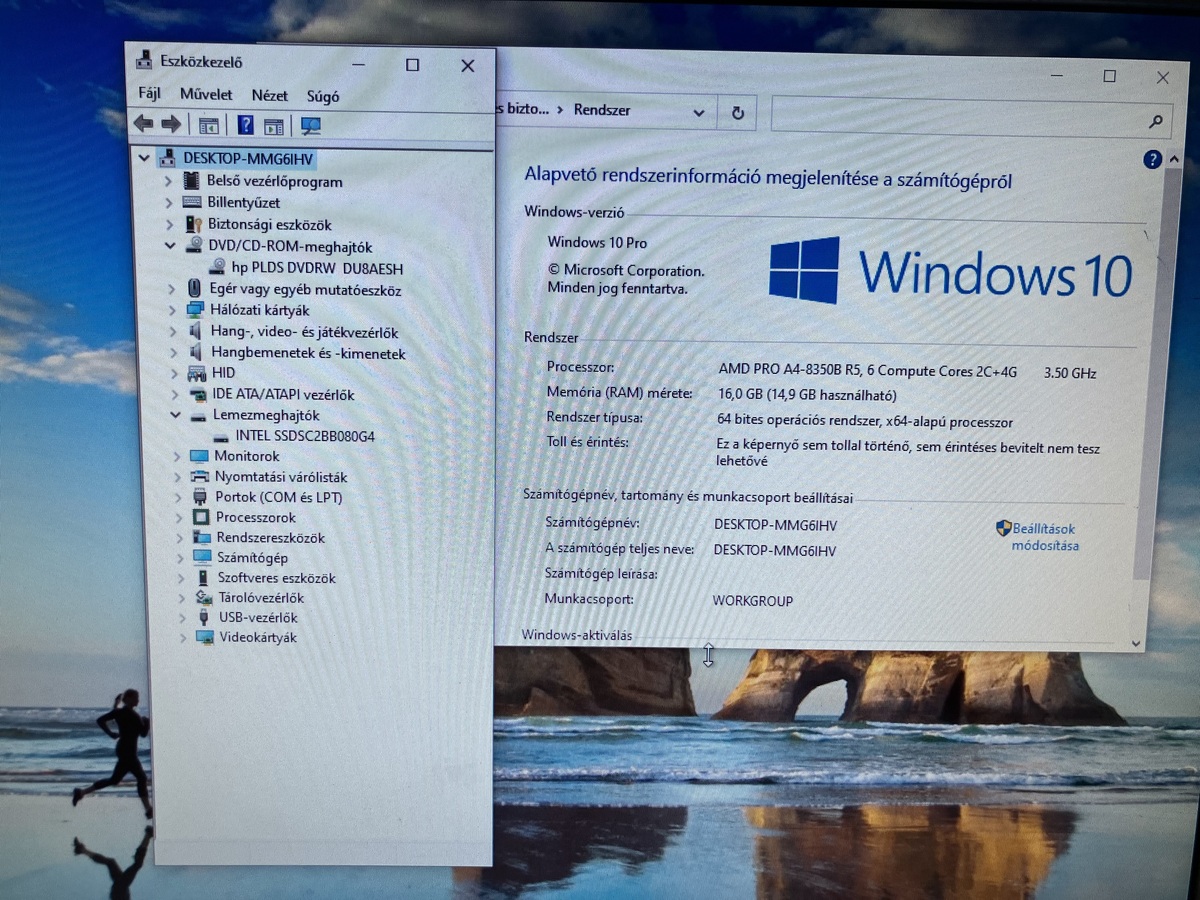Expand the IDE ATA/ATAPI vezérlők branch

(174, 394)
